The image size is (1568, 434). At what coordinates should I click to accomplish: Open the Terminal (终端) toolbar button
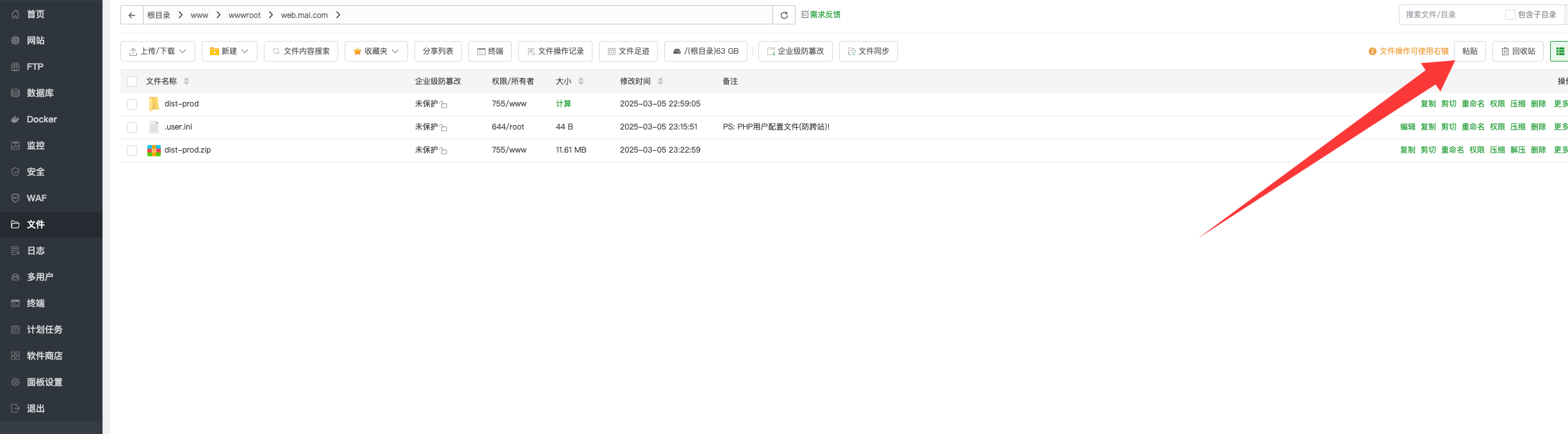coord(490,51)
